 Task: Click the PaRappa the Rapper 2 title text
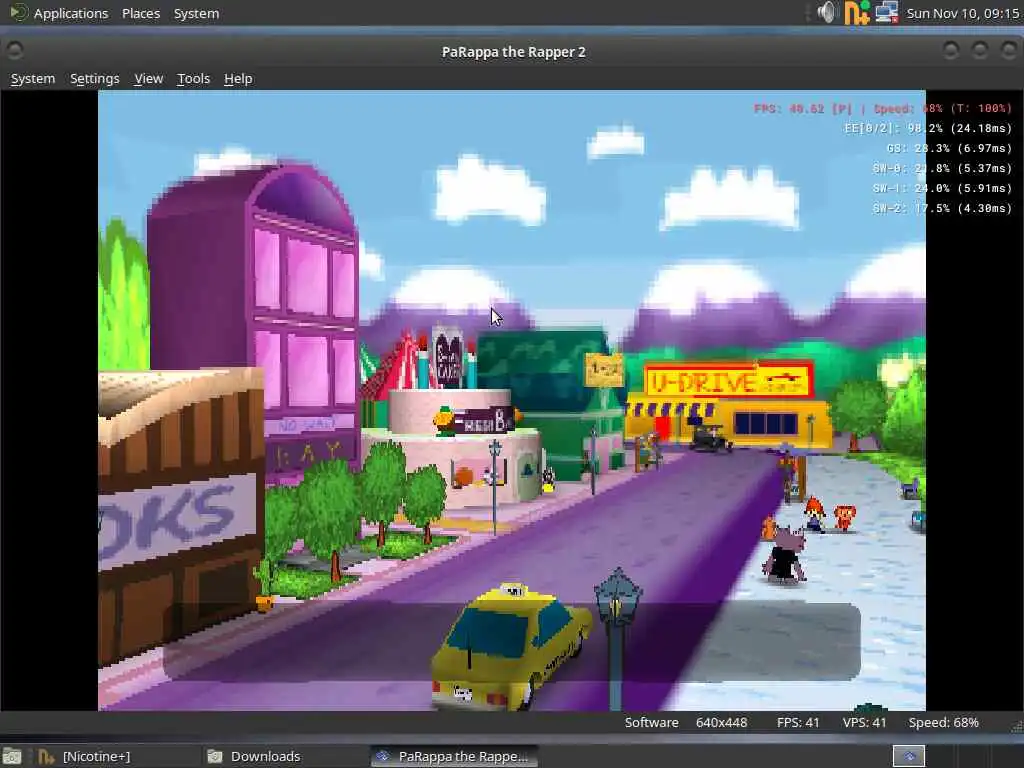pyautogui.click(x=513, y=52)
